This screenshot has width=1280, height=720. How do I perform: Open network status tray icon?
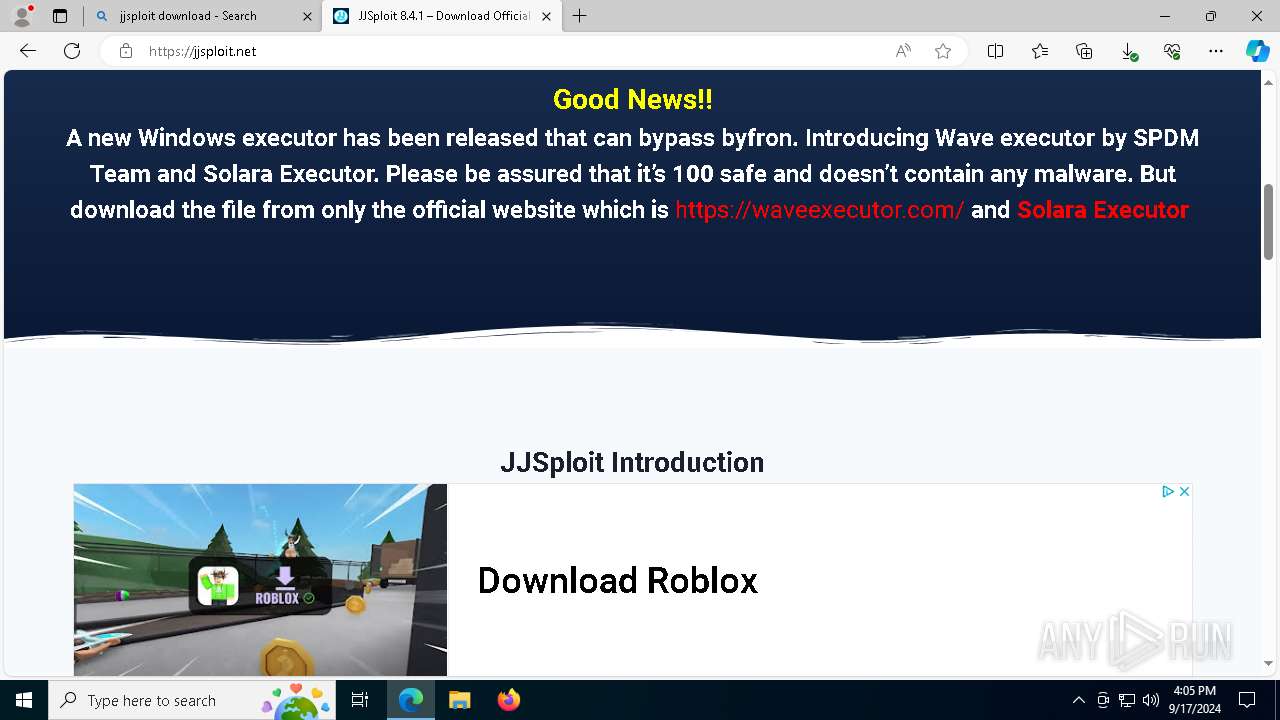tap(1127, 700)
